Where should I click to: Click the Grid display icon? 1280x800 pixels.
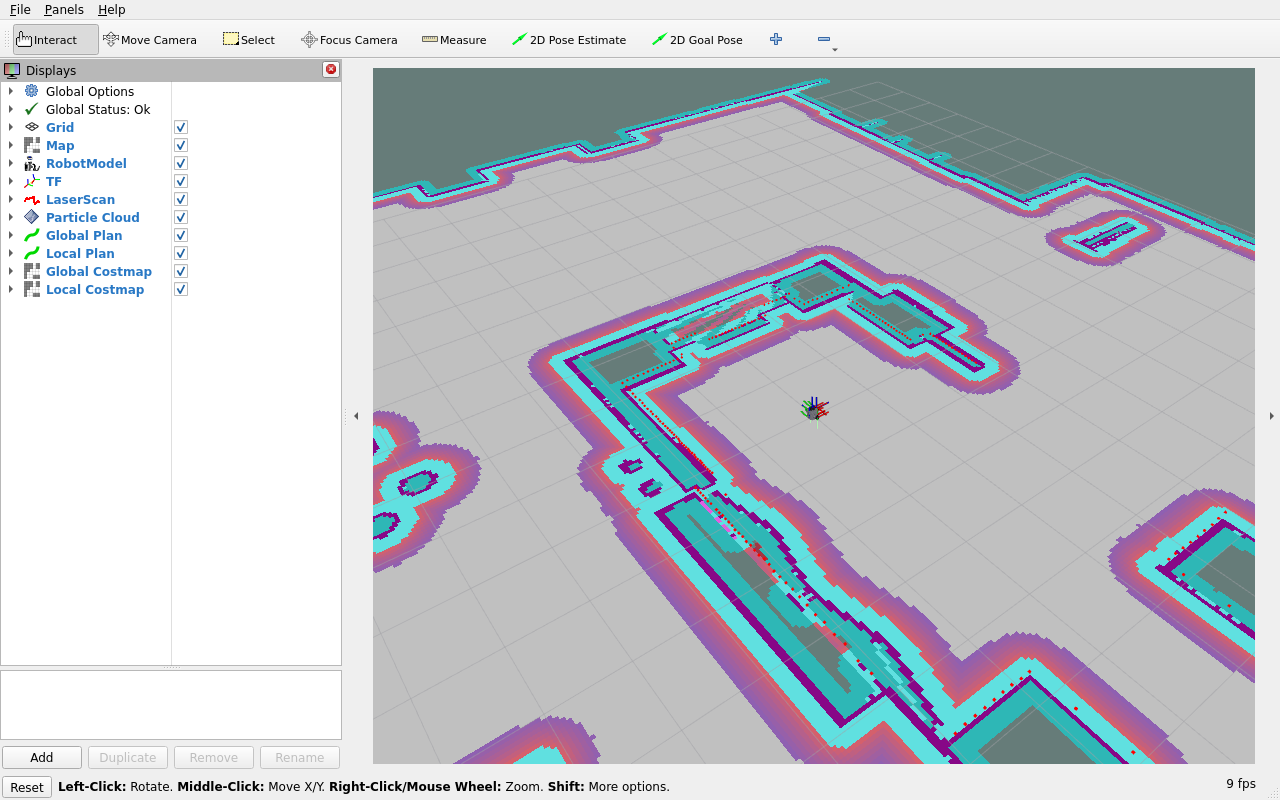(32, 127)
